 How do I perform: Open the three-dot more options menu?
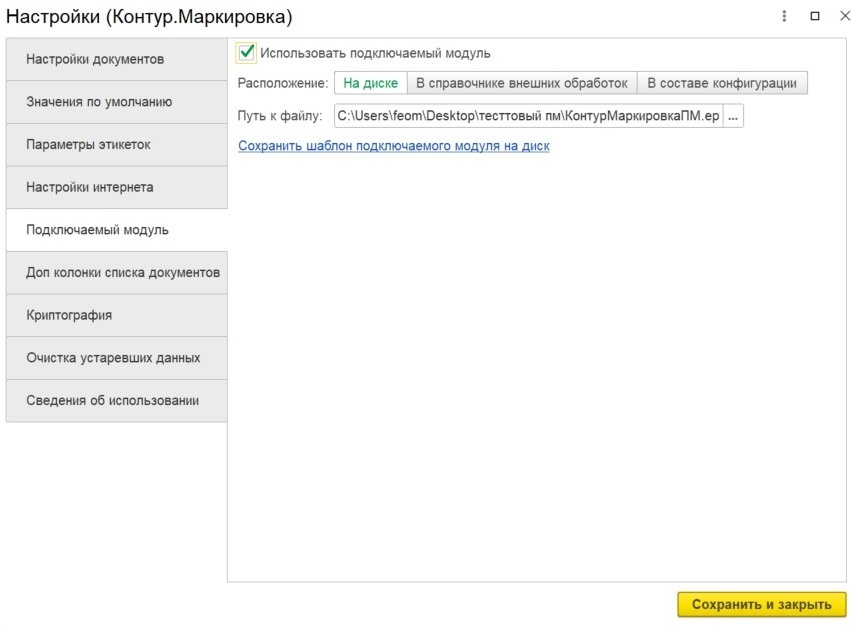pos(784,16)
